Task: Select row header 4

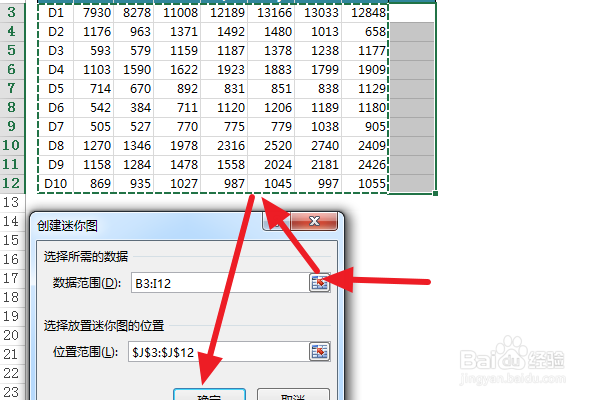Action: 12,31
